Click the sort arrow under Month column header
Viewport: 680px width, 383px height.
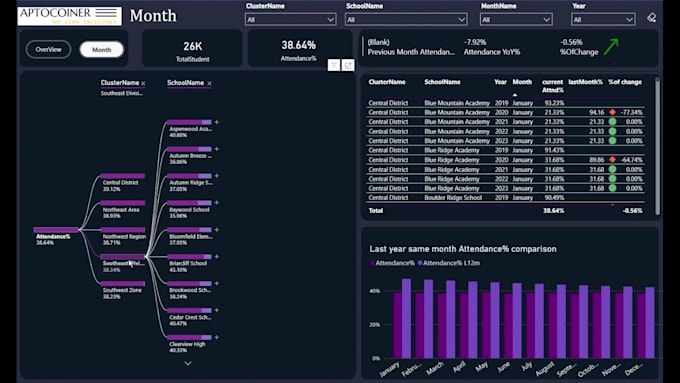pyautogui.click(x=515, y=95)
